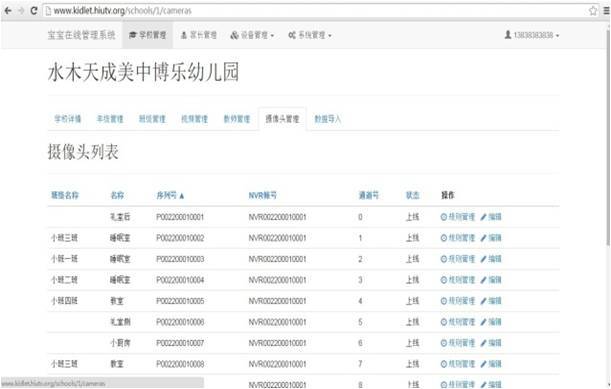The width and height of the screenshot is (611, 389).
Task: Switch to the 学校详情 tab
Action: pos(68,119)
